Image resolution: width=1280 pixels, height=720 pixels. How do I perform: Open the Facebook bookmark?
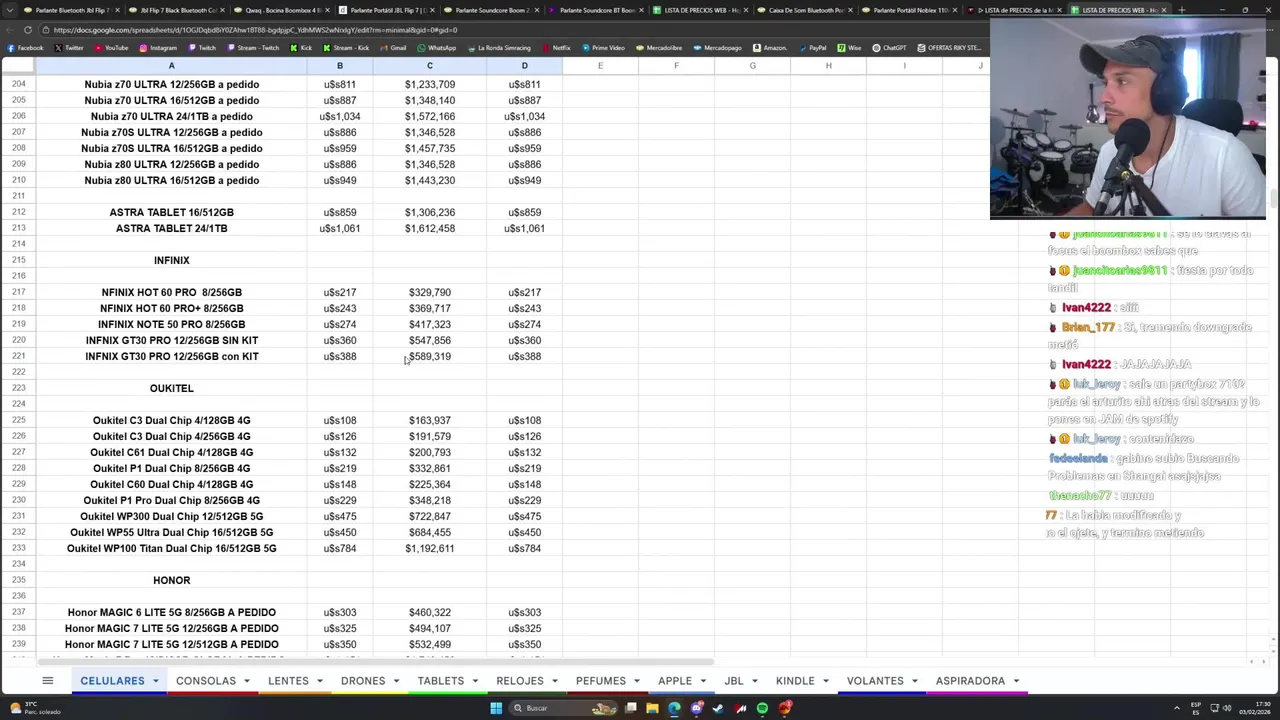[x=25, y=48]
